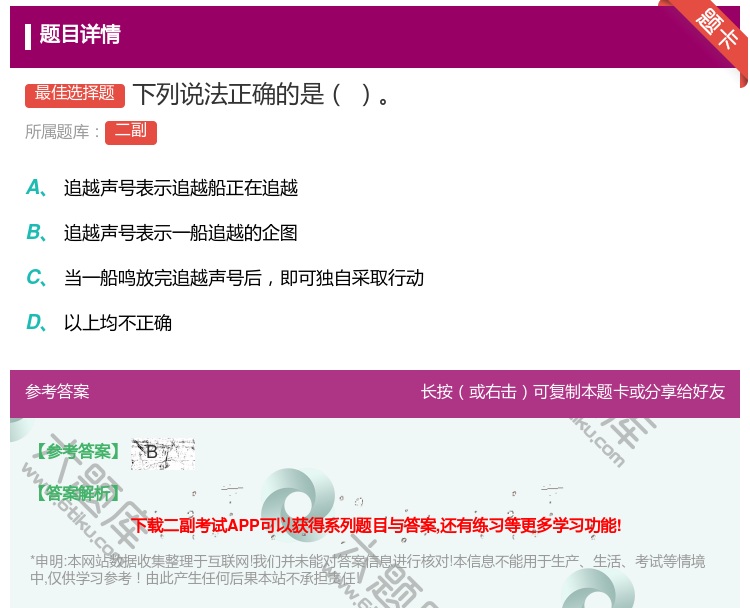
Task: Select answer option B 追越声号表示一船追越的企图
Action: coord(162,232)
